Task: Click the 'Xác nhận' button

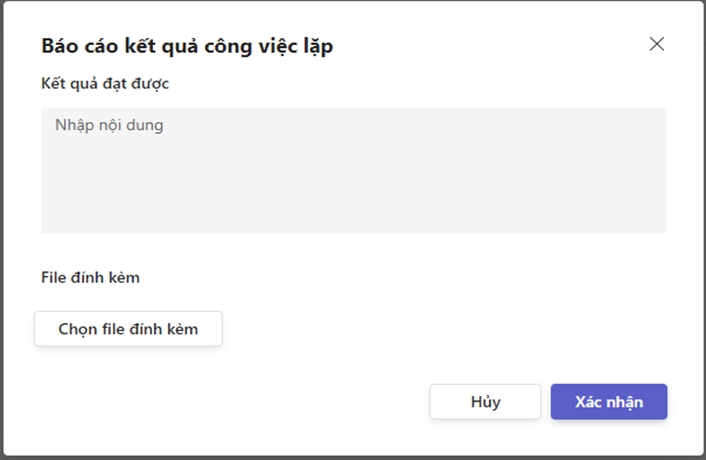Action: pos(608,402)
